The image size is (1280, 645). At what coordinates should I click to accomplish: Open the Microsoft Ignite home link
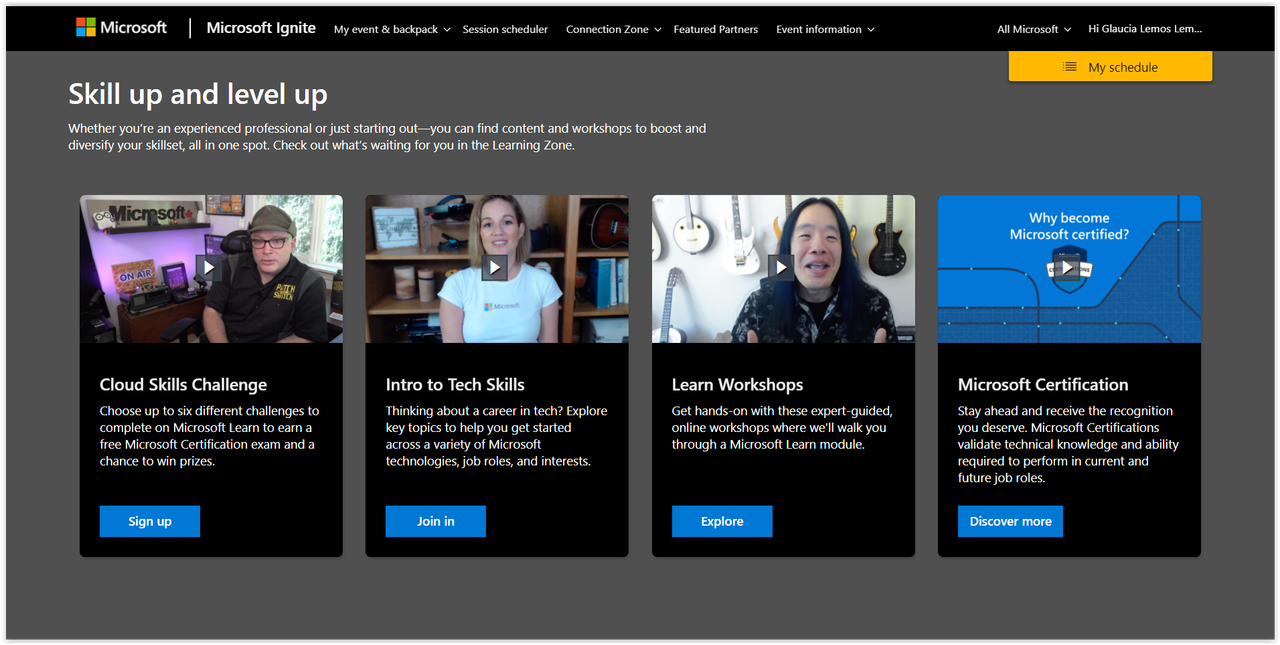tap(261, 28)
